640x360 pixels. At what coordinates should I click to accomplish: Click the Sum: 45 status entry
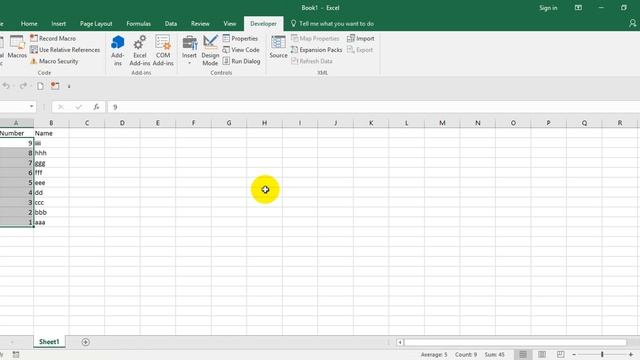pyautogui.click(x=495, y=355)
